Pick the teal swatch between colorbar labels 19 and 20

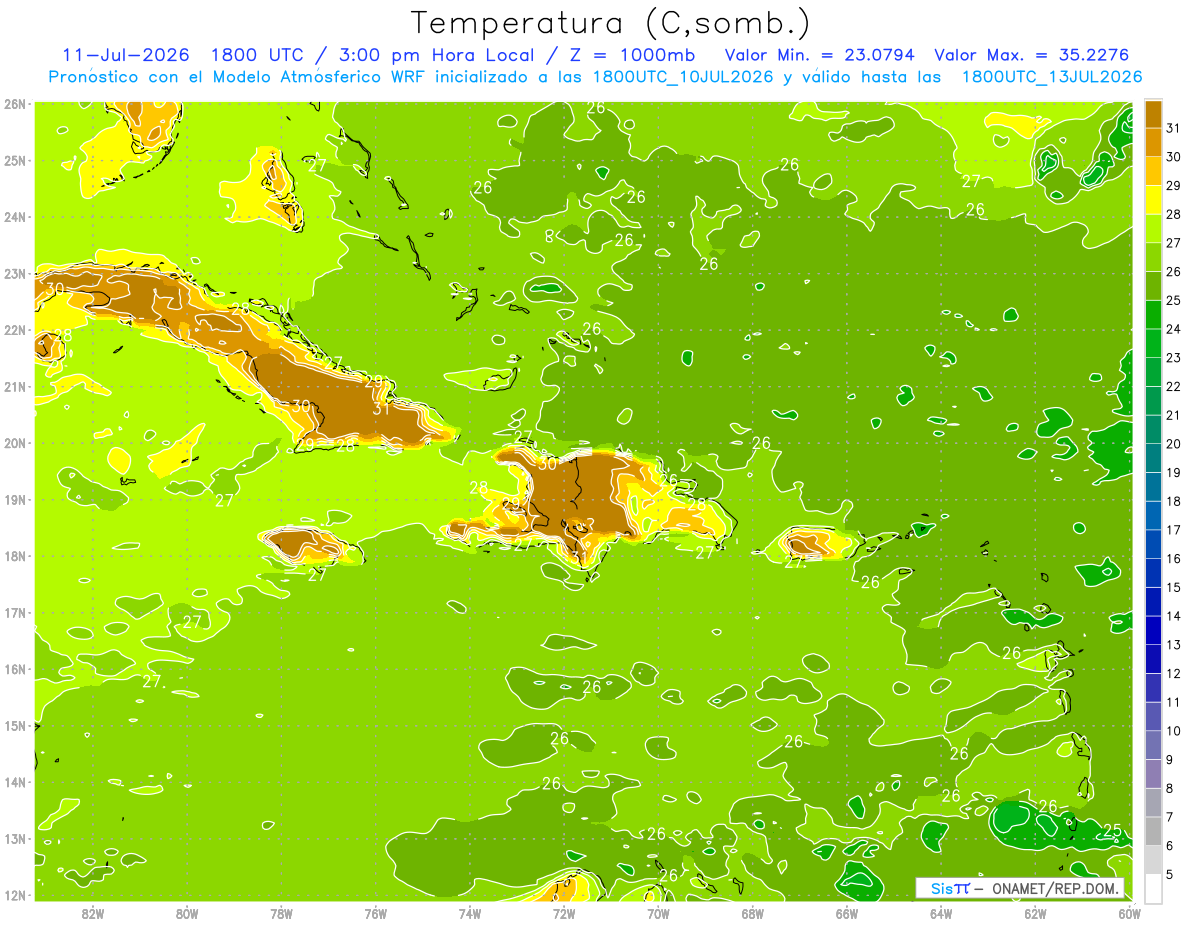[1154, 458]
